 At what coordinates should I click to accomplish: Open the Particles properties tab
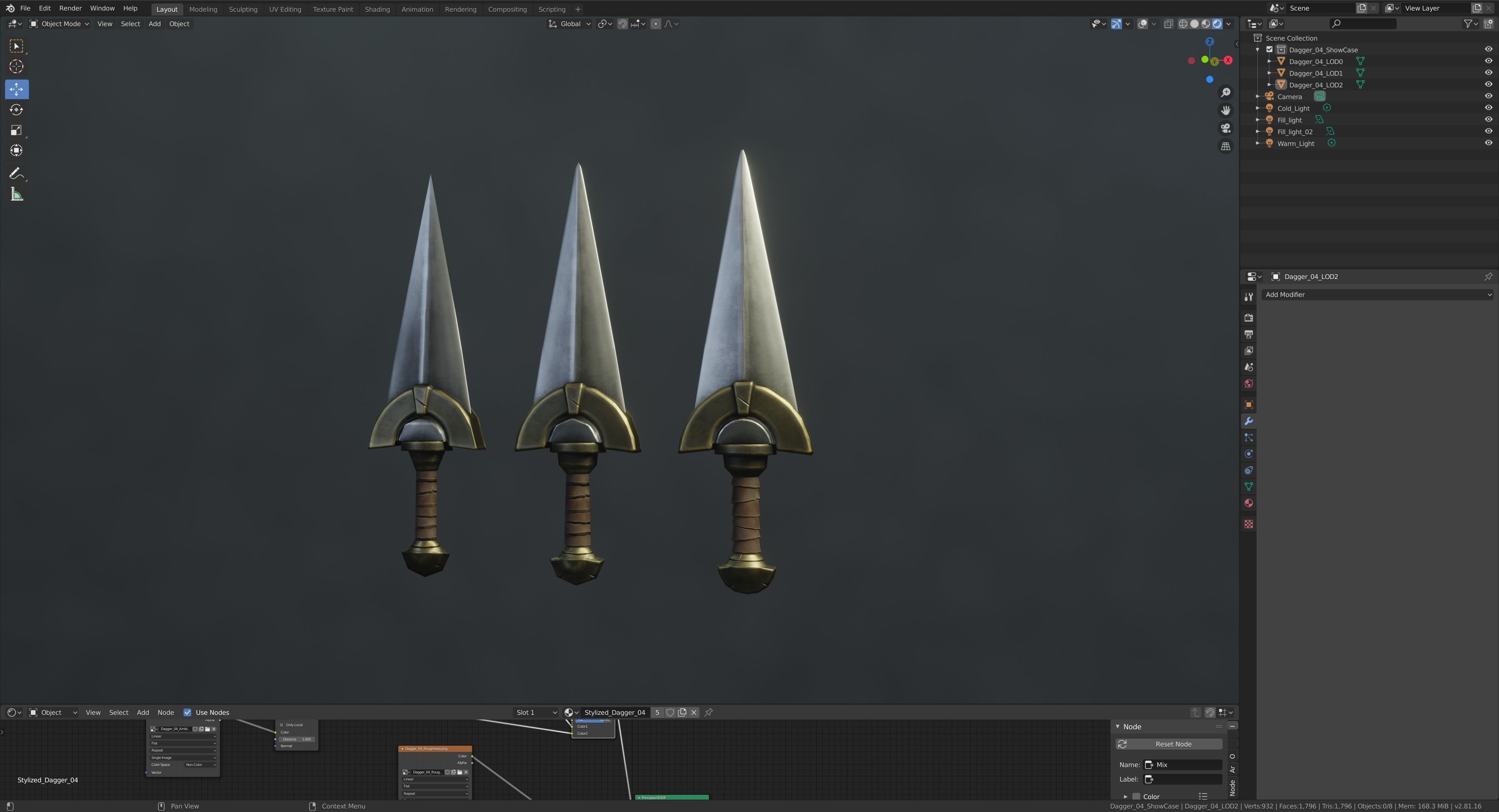(x=1248, y=437)
